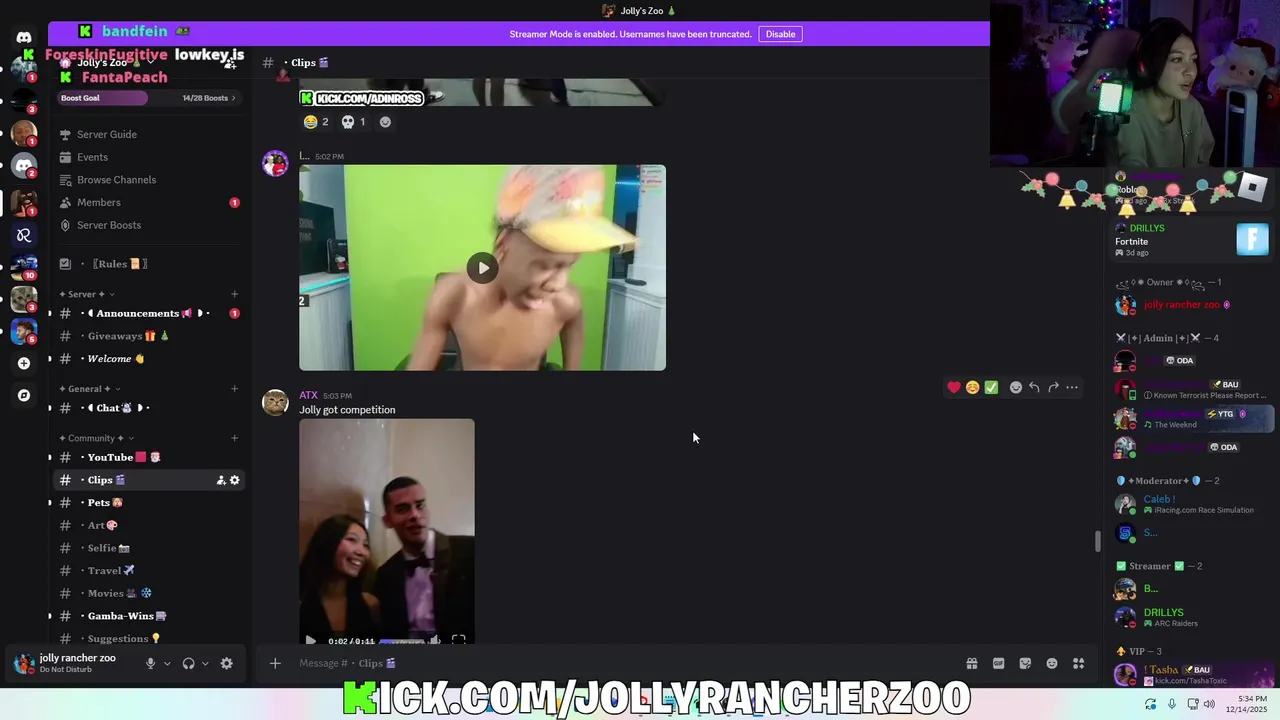This screenshot has width=1280, height=720.
Task: Go to Giveaways channel
Action: [x=150, y=336]
